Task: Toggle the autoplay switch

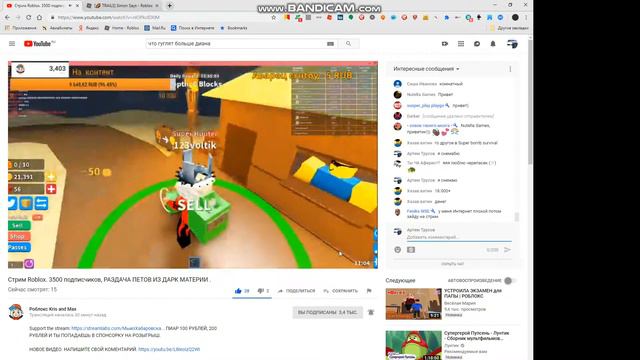Action: point(509,280)
